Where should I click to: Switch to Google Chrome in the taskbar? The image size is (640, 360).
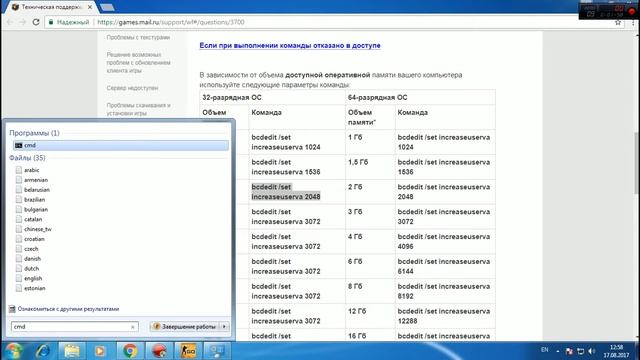point(130,351)
